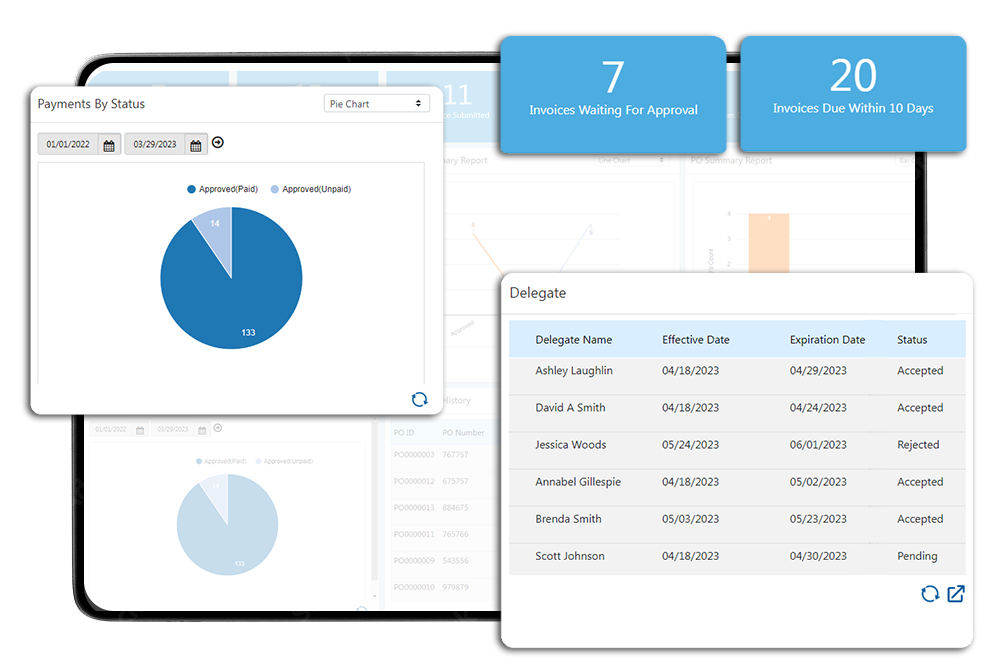This screenshot has width=1000, height=667.
Task: Toggle the Approved(Unpaid) legend series
Action: pyautogui.click(x=310, y=189)
